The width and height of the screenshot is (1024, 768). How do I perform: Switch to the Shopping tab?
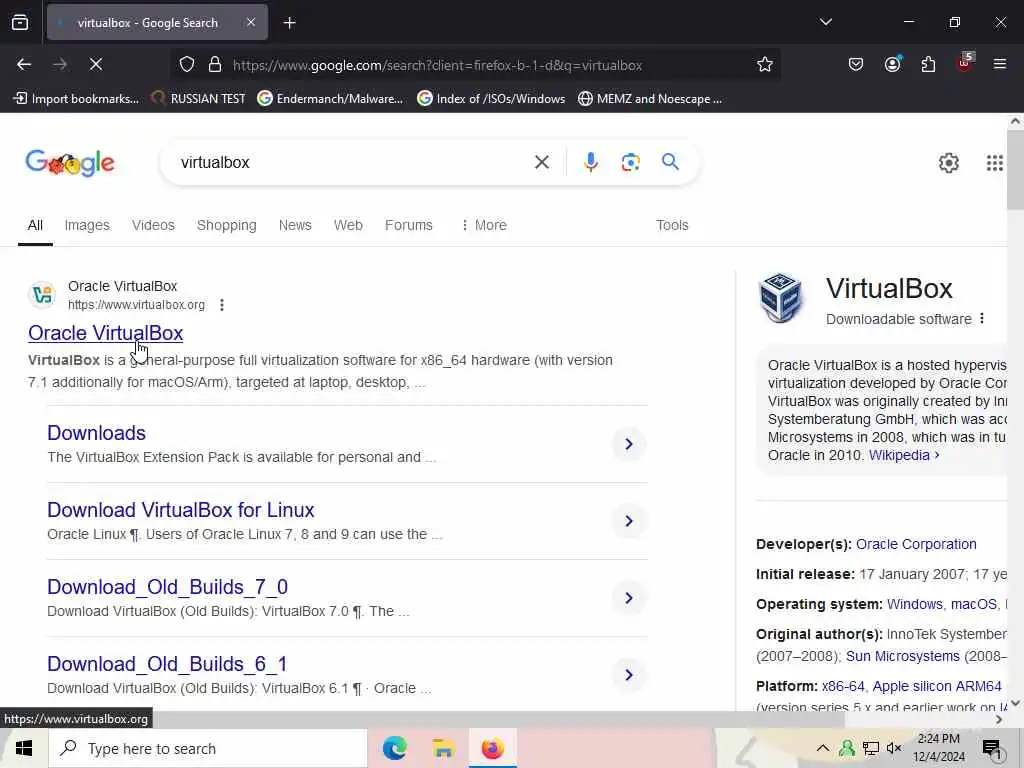[227, 225]
